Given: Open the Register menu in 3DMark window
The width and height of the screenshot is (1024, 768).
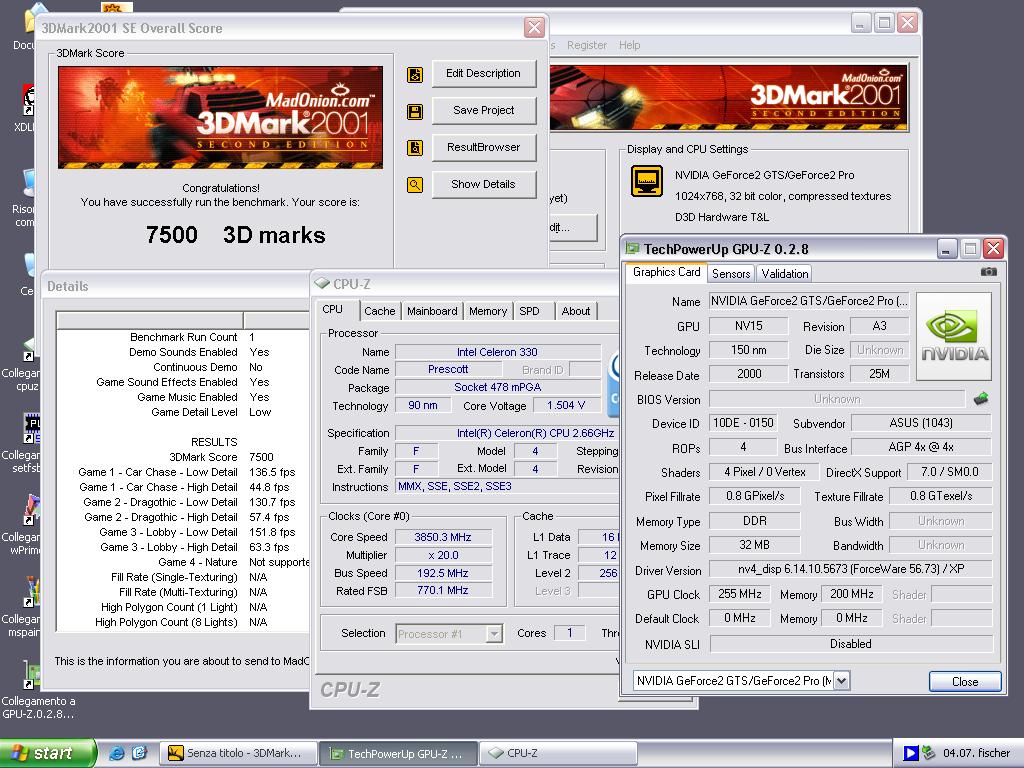Looking at the screenshot, I should (586, 45).
